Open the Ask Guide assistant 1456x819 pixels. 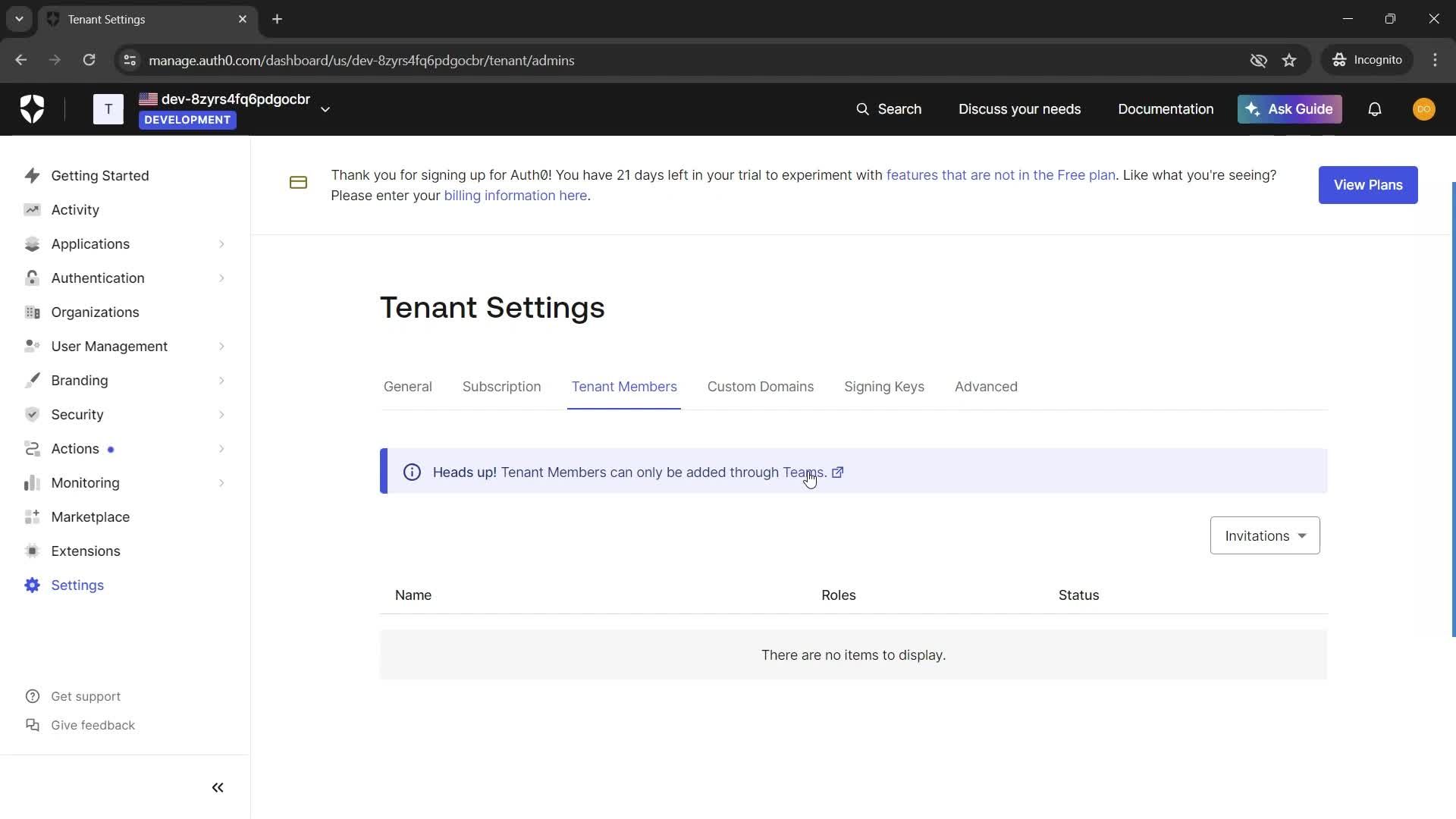1289,109
